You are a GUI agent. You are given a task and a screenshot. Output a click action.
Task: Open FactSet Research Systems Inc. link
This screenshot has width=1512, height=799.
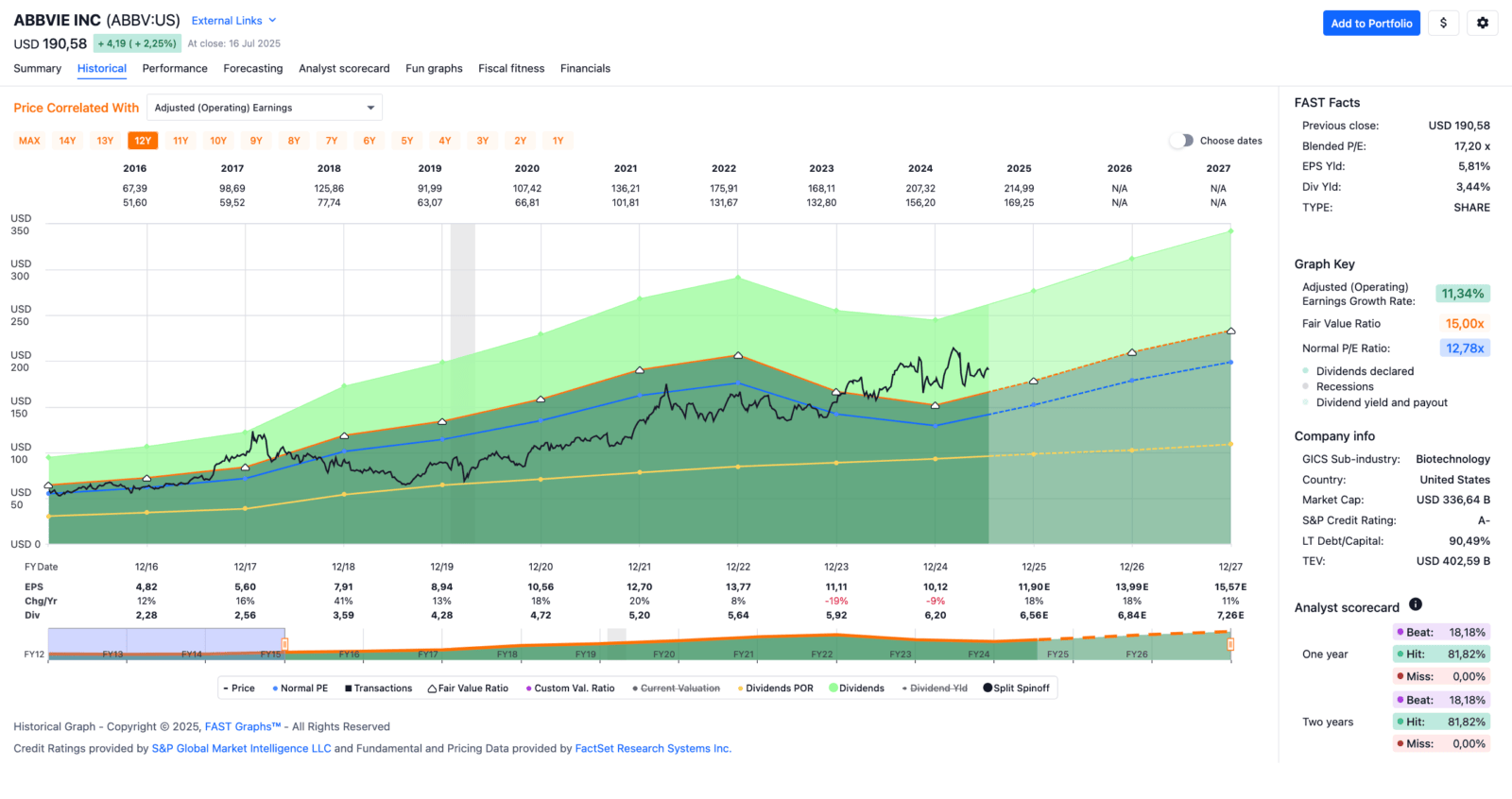pos(653,748)
